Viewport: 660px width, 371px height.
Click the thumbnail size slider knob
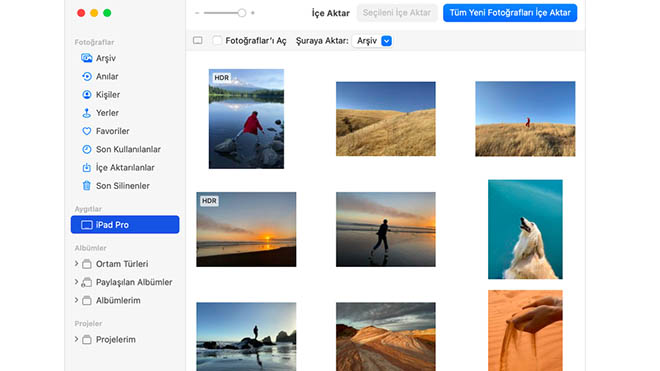coord(242,13)
